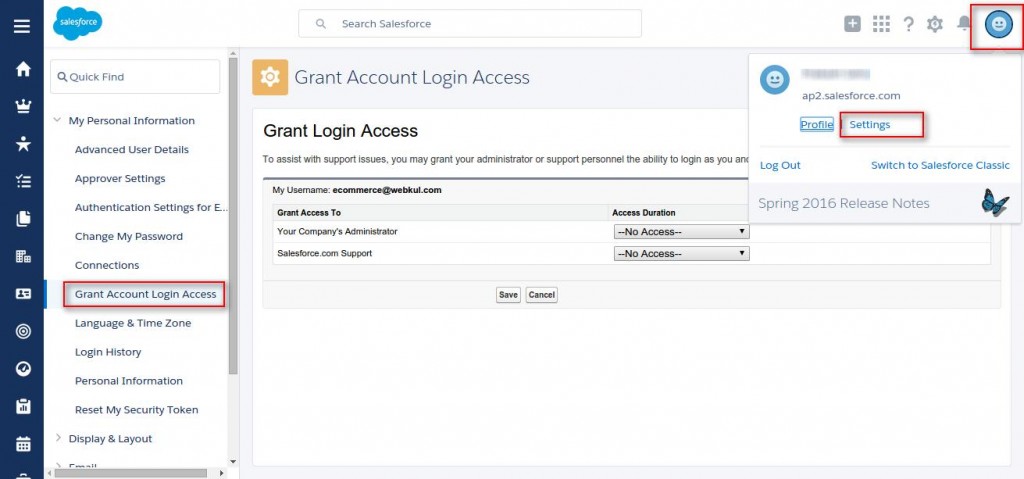Click the Salesforce cloud logo
Screen dimensions: 1024x479
coord(77,24)
